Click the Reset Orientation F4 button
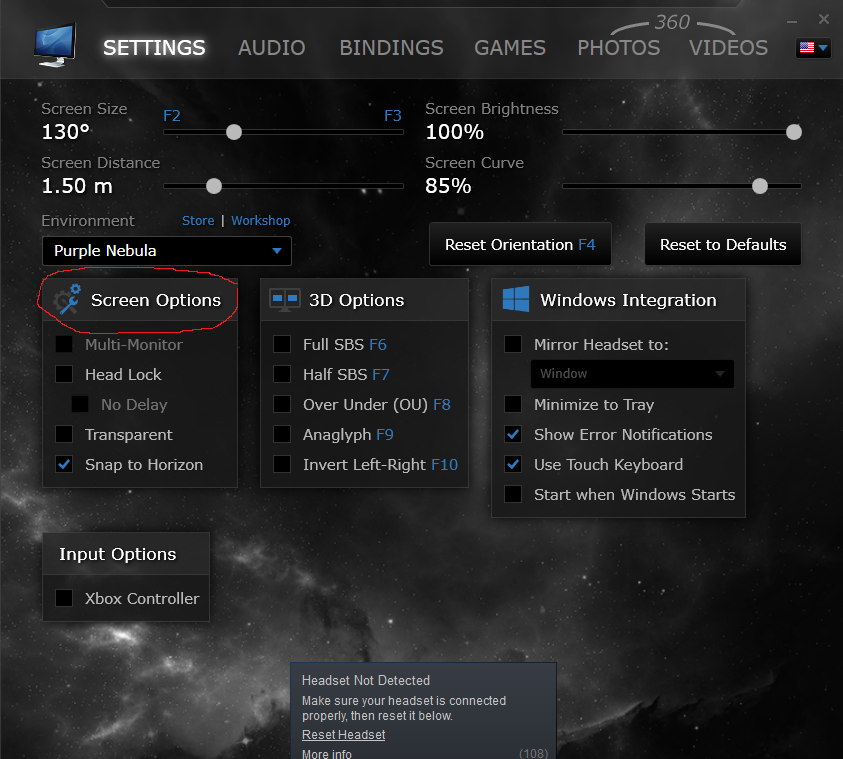 [520, 245]
